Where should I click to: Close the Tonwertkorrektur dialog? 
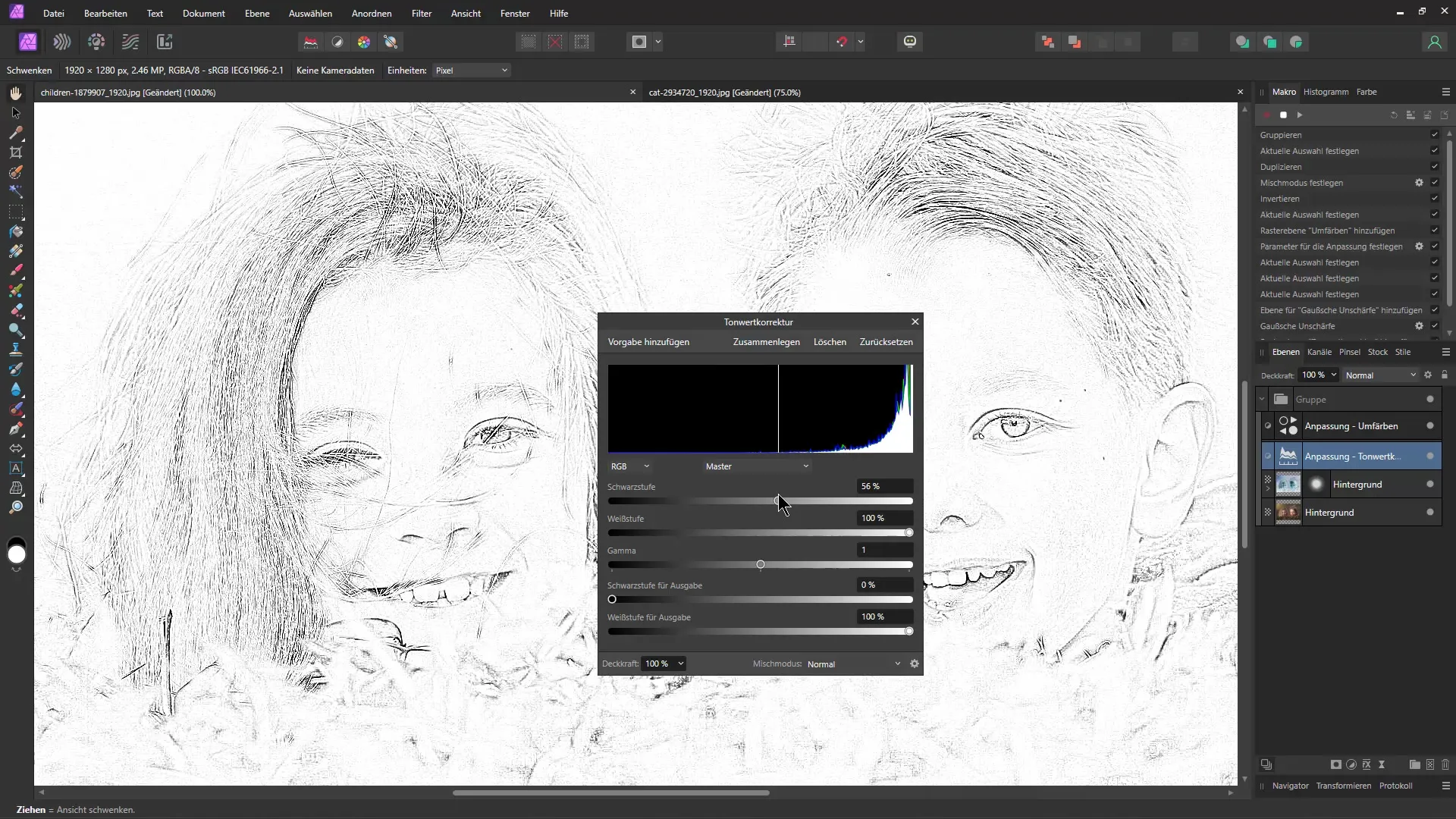(x=915, y=322)
